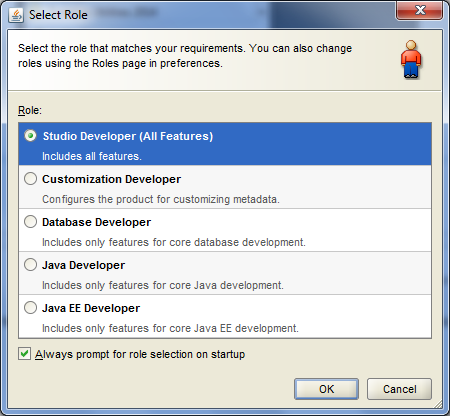Cancel the Select Role dialog

[399, 389]
